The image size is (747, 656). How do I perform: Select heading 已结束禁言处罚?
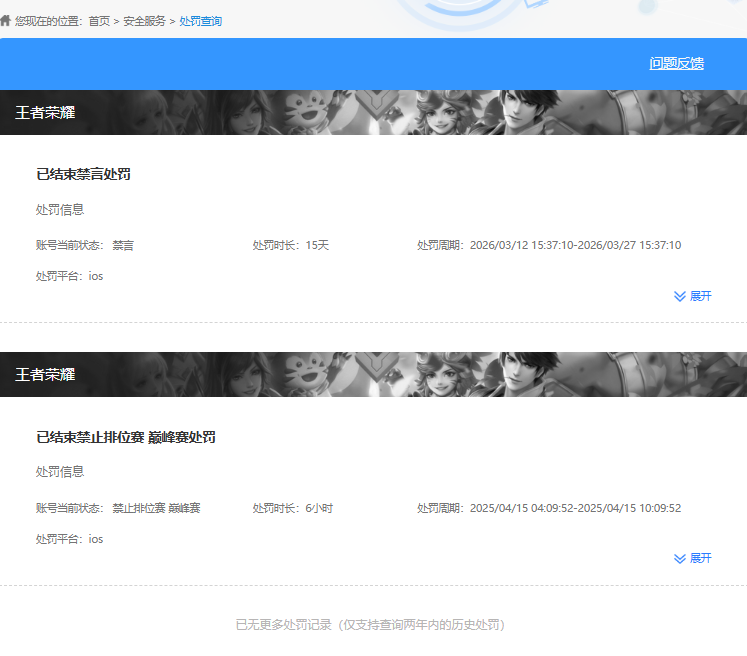click(83, 174)
